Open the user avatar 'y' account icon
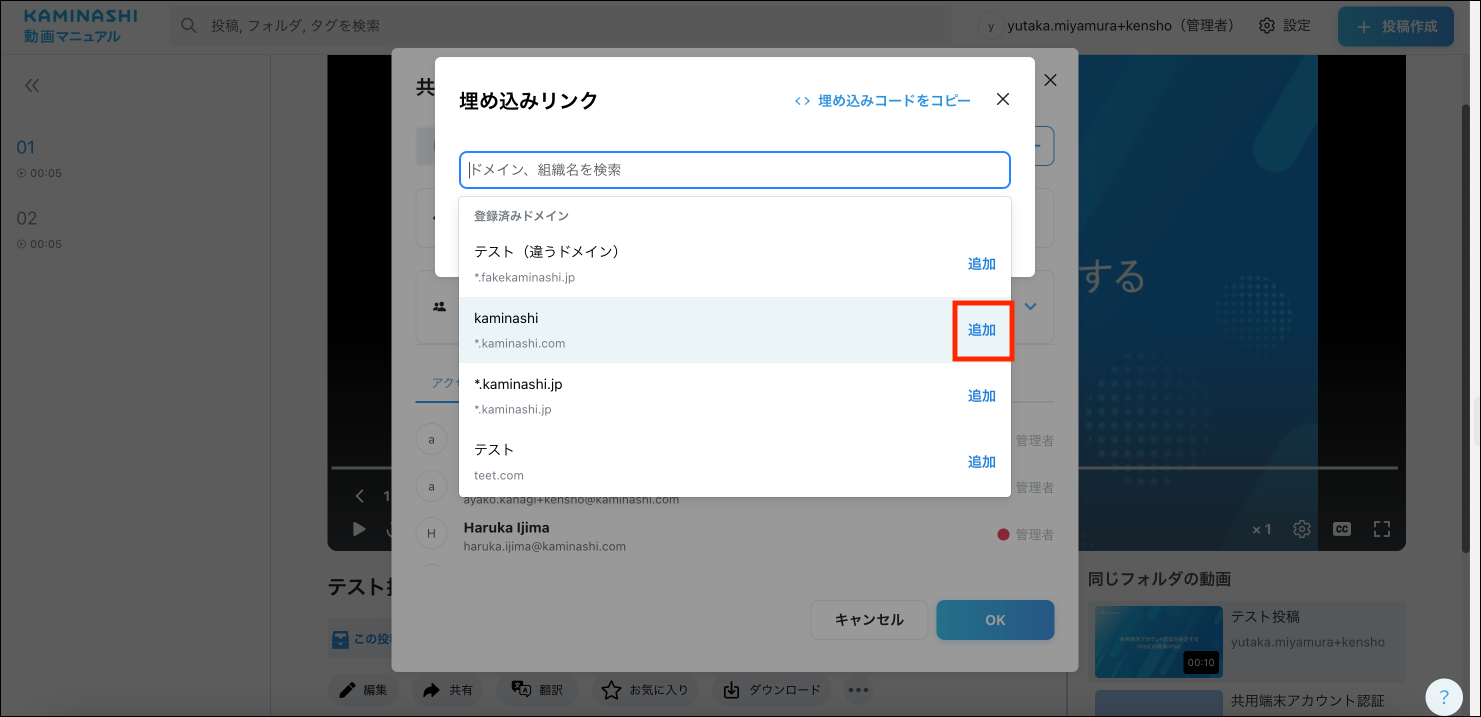Image resolution: width=1481 pixels, height=717 pixels. (991, 26)
